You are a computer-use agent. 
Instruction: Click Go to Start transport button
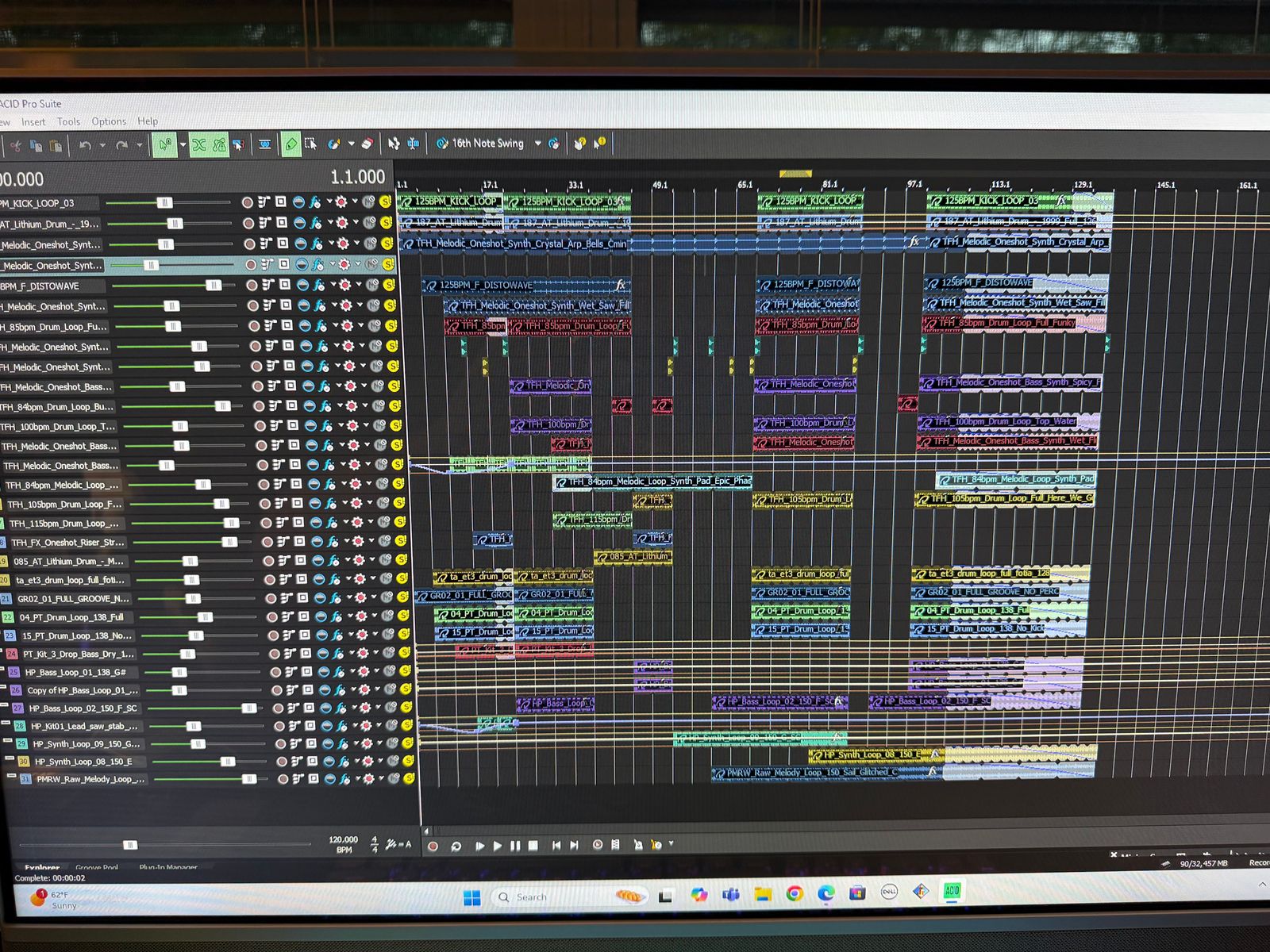(556, 846)
